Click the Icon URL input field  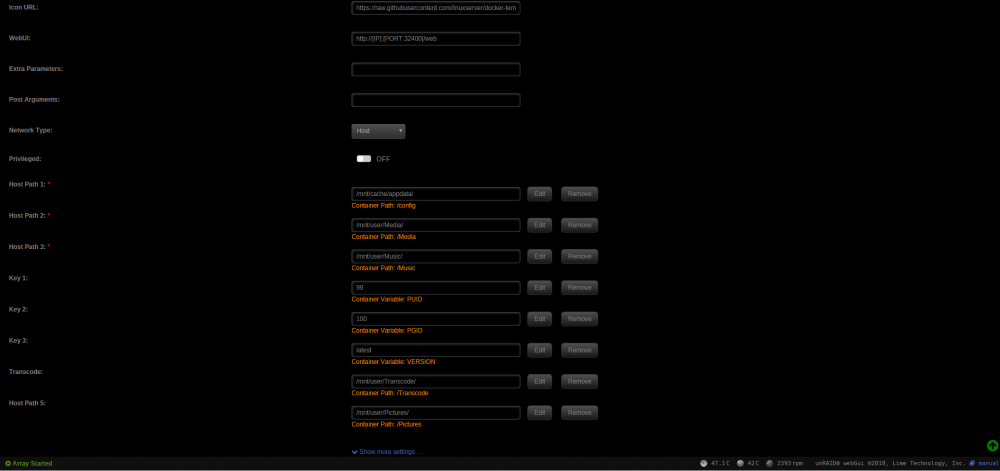click(436, 8)
